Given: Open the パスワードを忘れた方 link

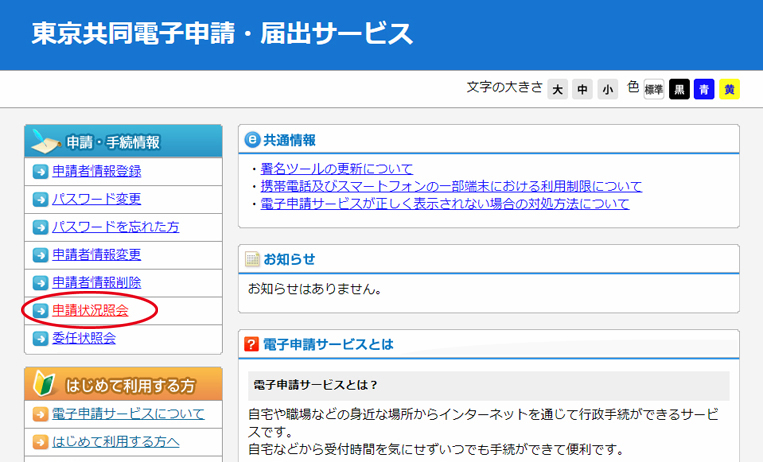Looking at the screenshot, I should tap(116, 227).
